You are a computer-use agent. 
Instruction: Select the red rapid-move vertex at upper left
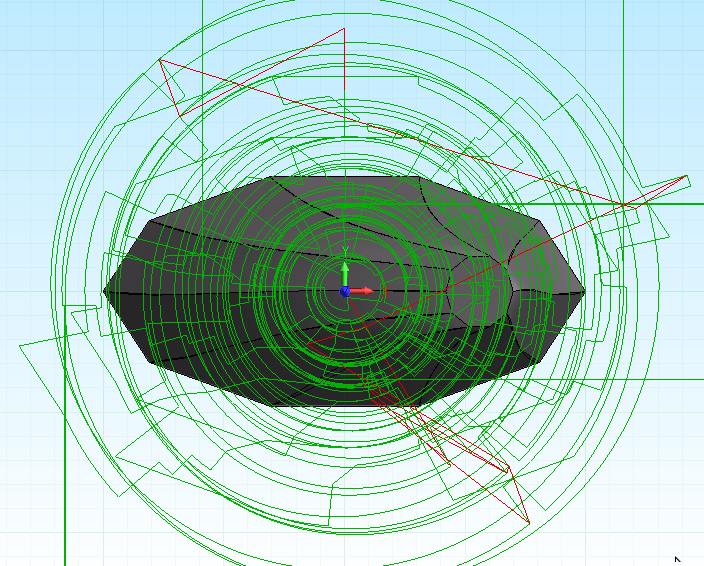click(160, 60)
